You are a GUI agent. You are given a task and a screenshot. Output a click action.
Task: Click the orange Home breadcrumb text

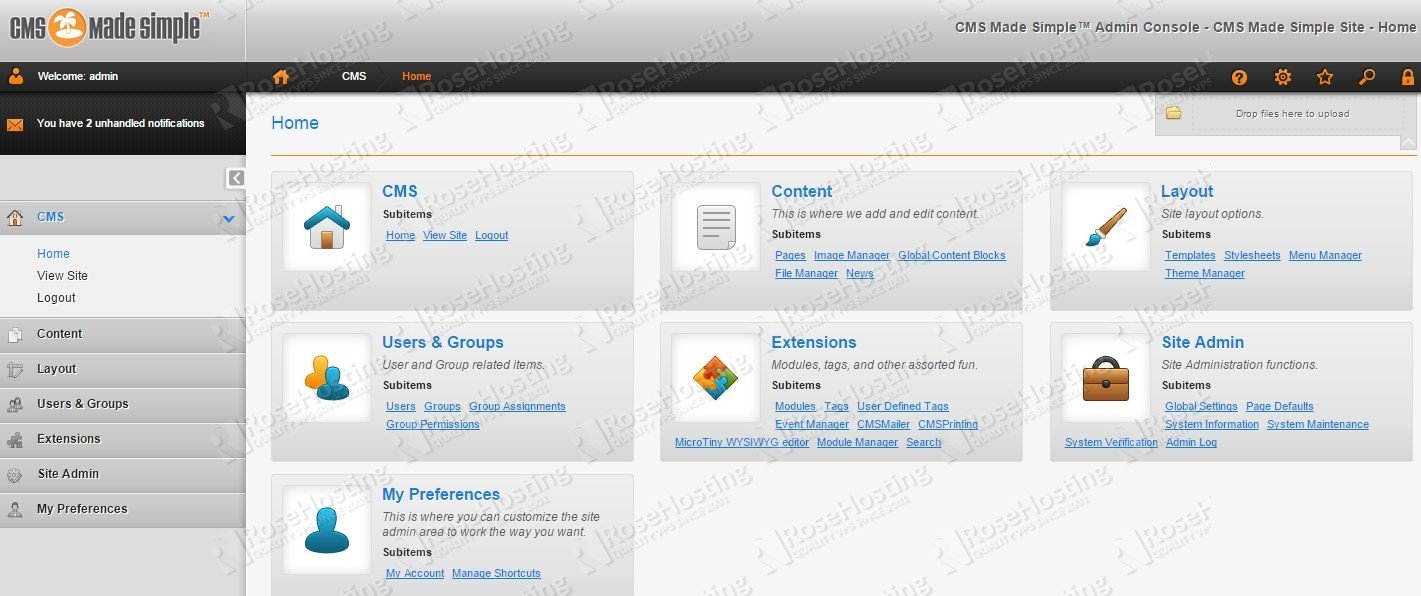coord(417,77)
